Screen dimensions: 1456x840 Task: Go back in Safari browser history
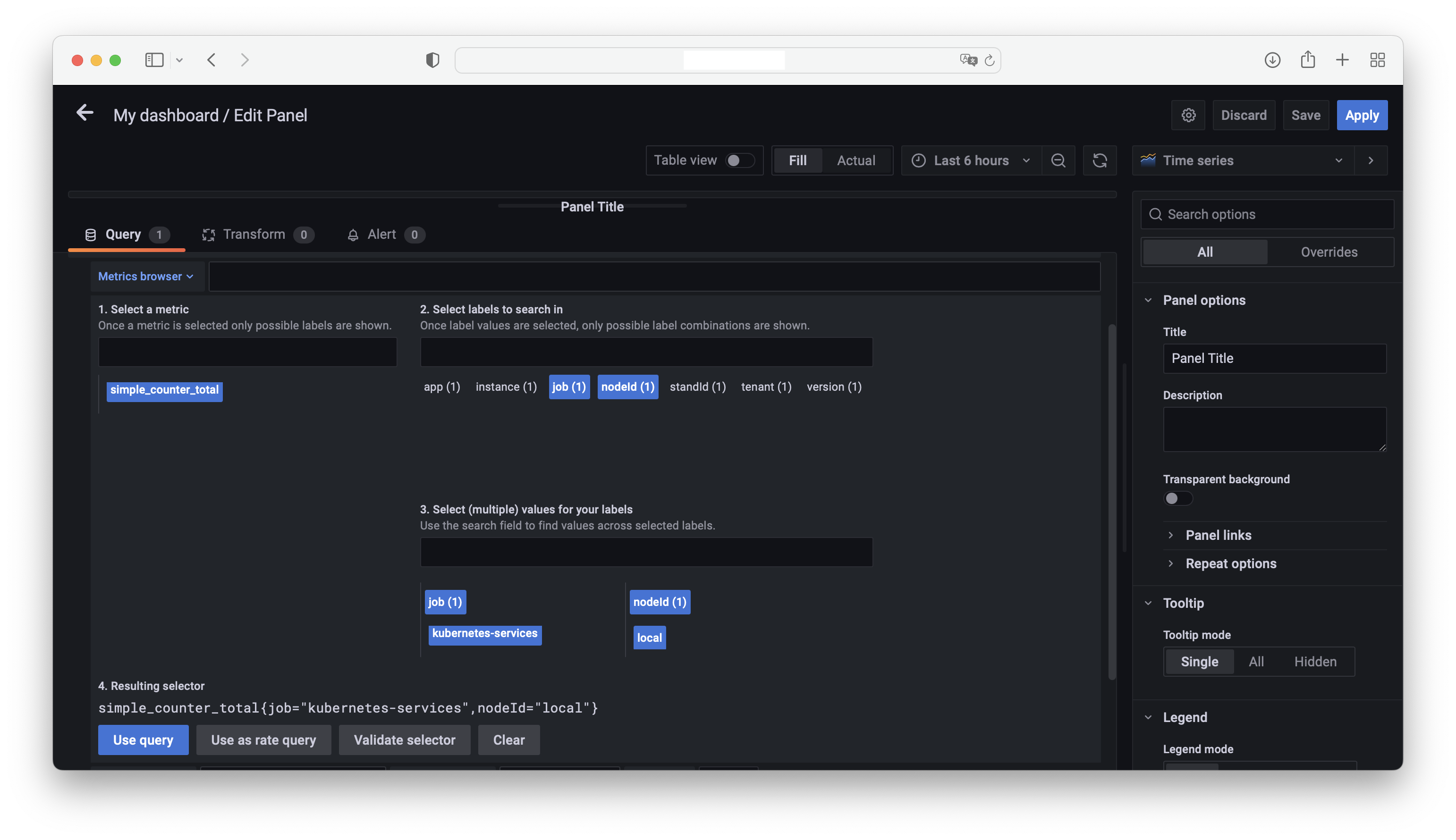point(212,59)
